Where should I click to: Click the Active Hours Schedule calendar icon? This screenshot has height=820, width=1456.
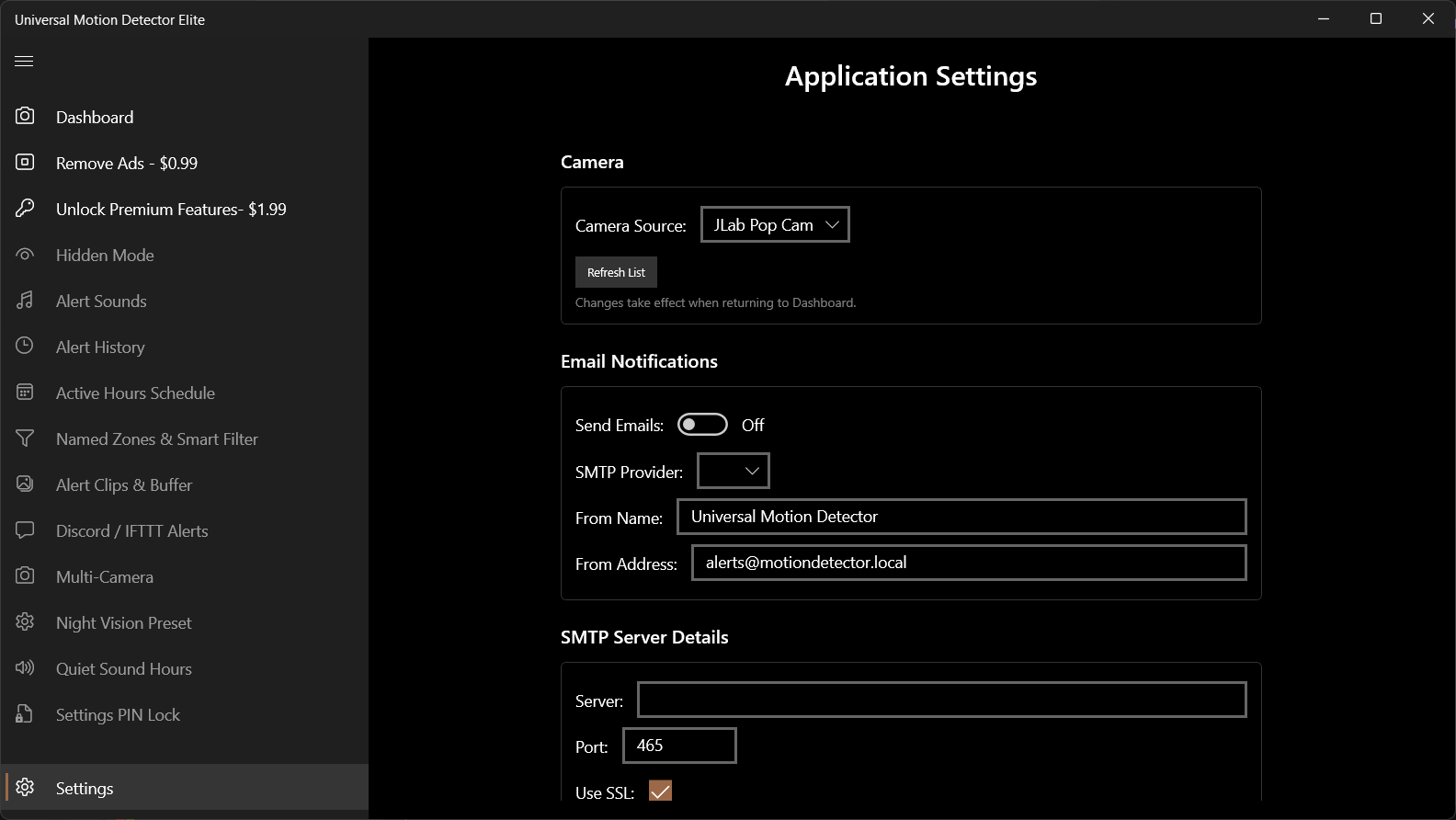point(25,392)
